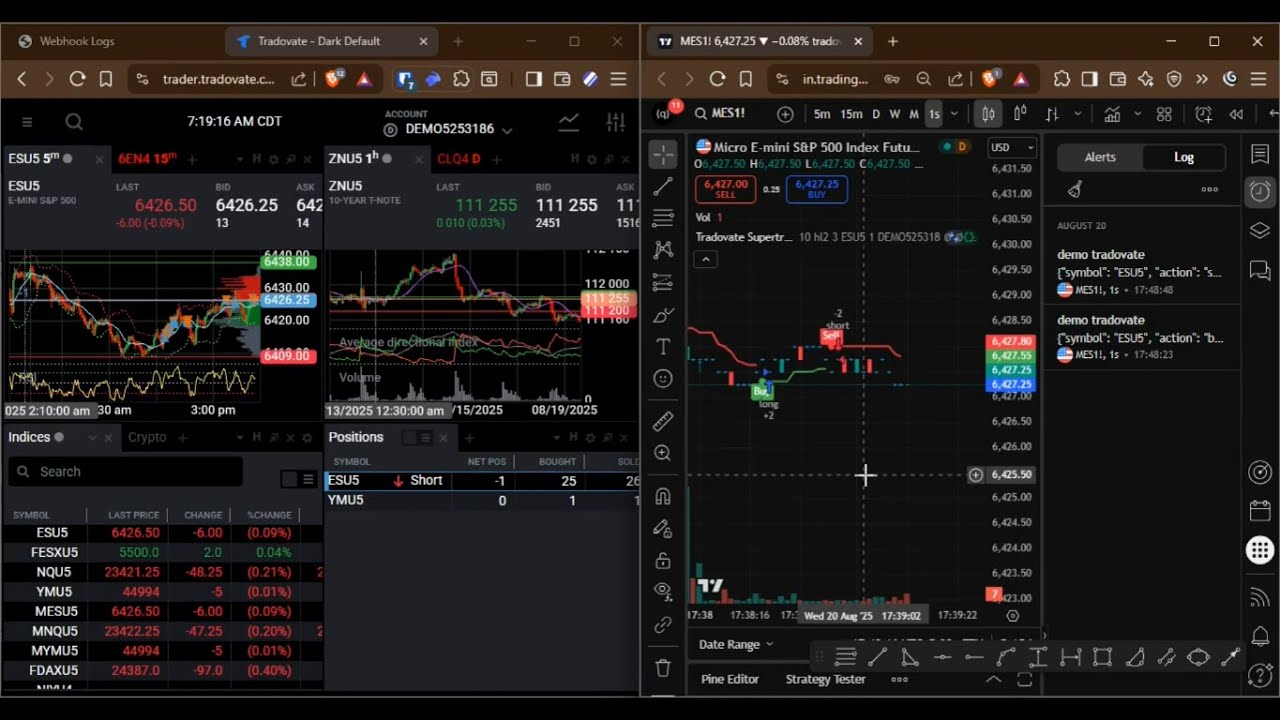Open the notifications bell icon in TradingView

coord(1260,636)
